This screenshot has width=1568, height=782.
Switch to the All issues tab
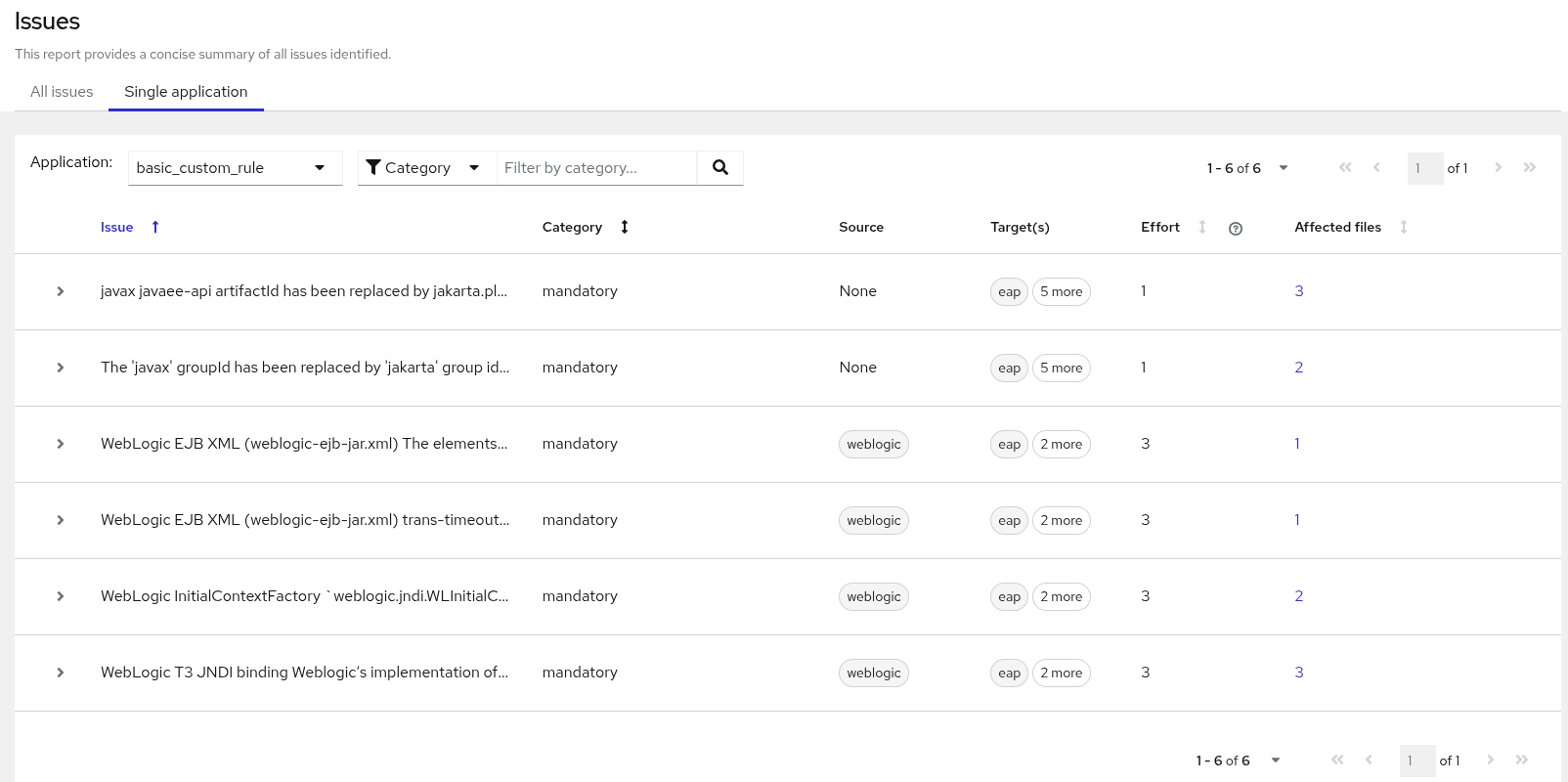62,92
